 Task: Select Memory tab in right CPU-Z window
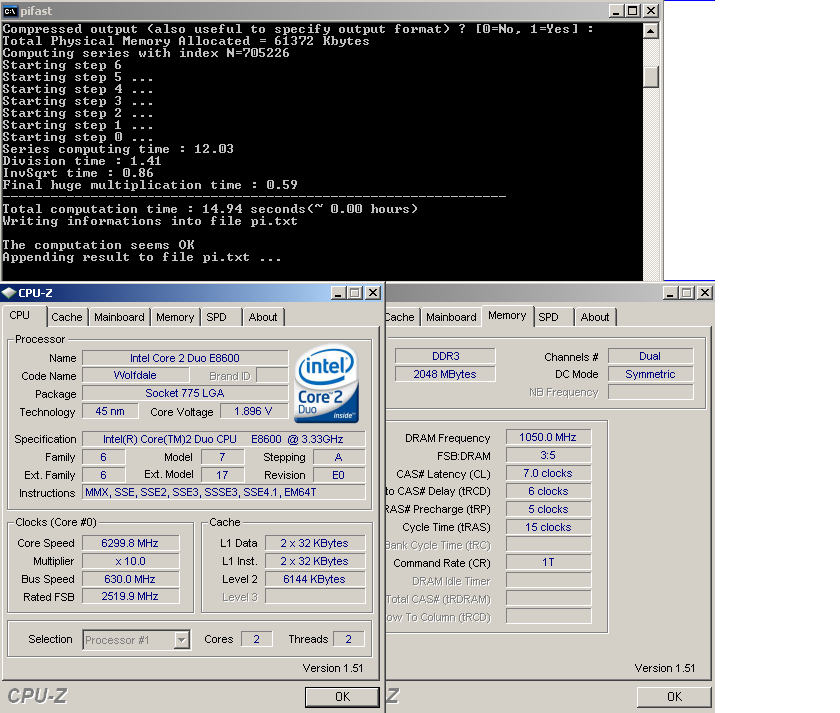[507, 316]
